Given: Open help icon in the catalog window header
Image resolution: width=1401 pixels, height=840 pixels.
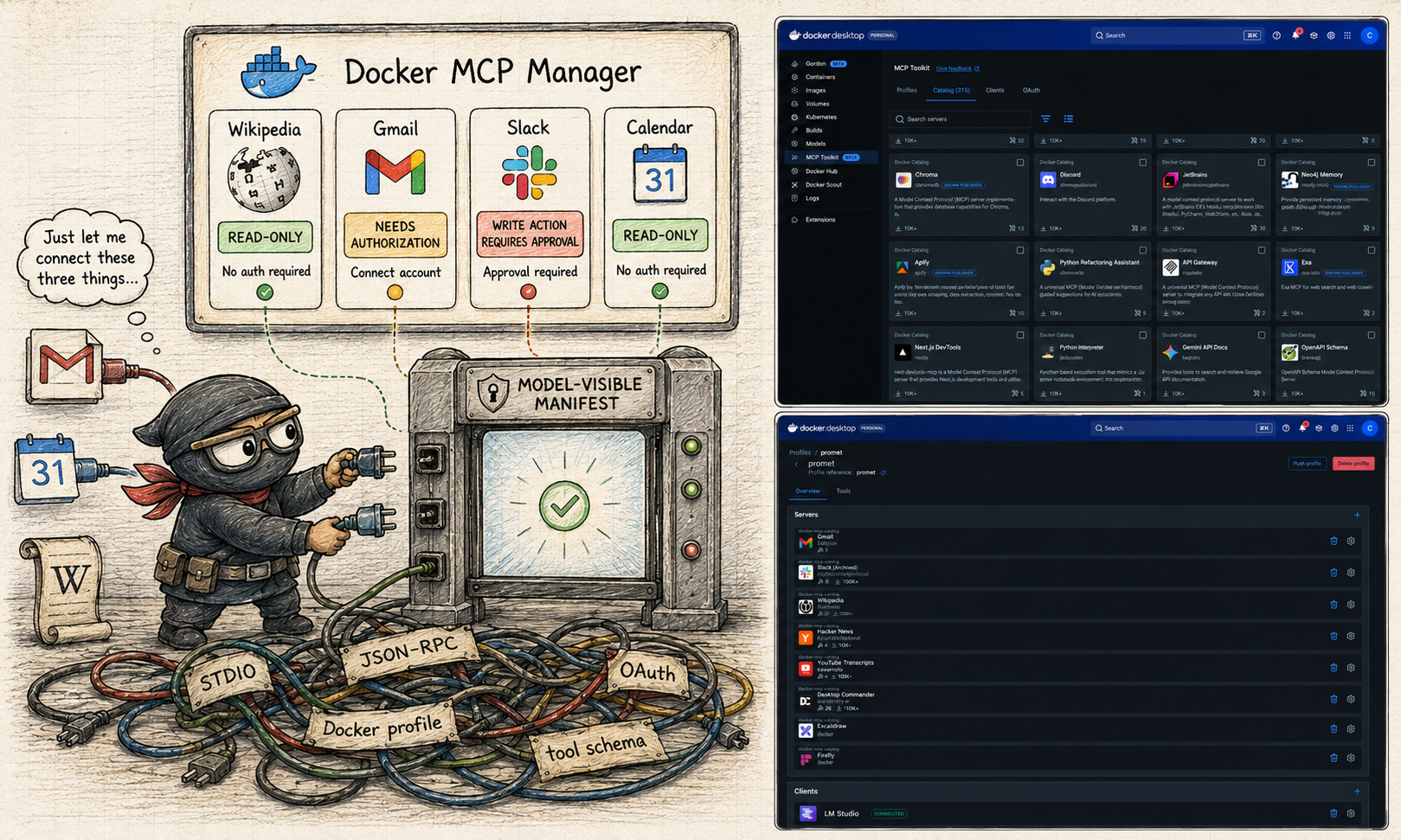Looking at the screenshot, I should (1276, 35).
